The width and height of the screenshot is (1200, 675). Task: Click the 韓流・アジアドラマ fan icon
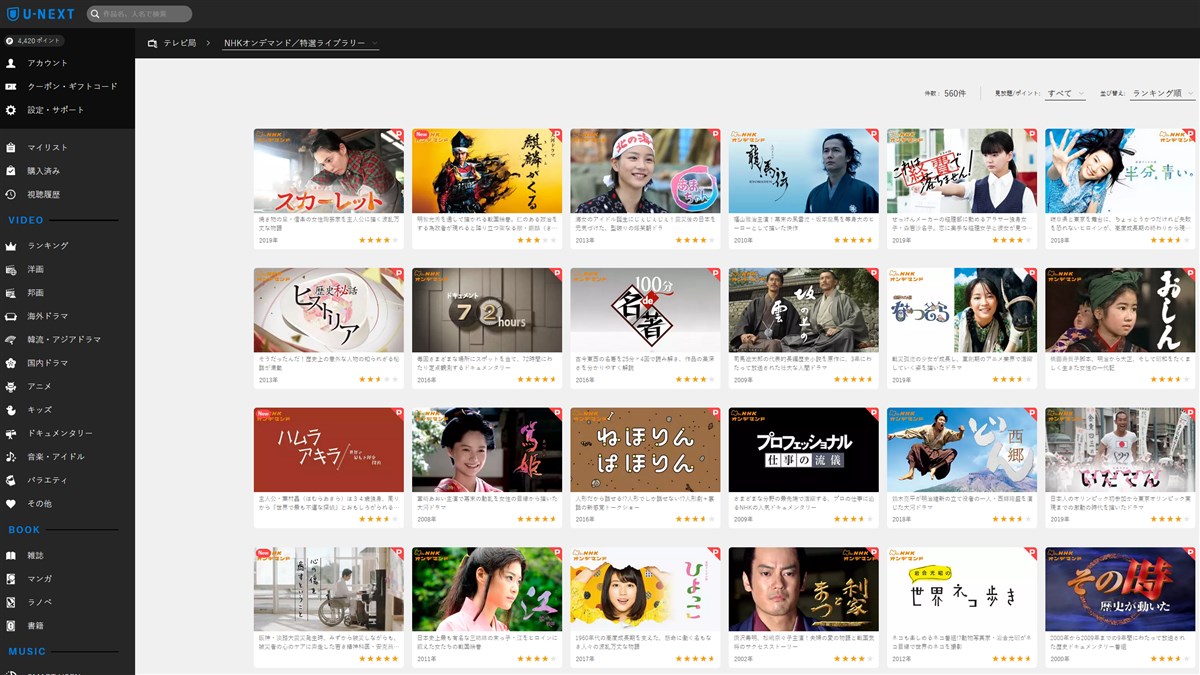tap(11, 339)
